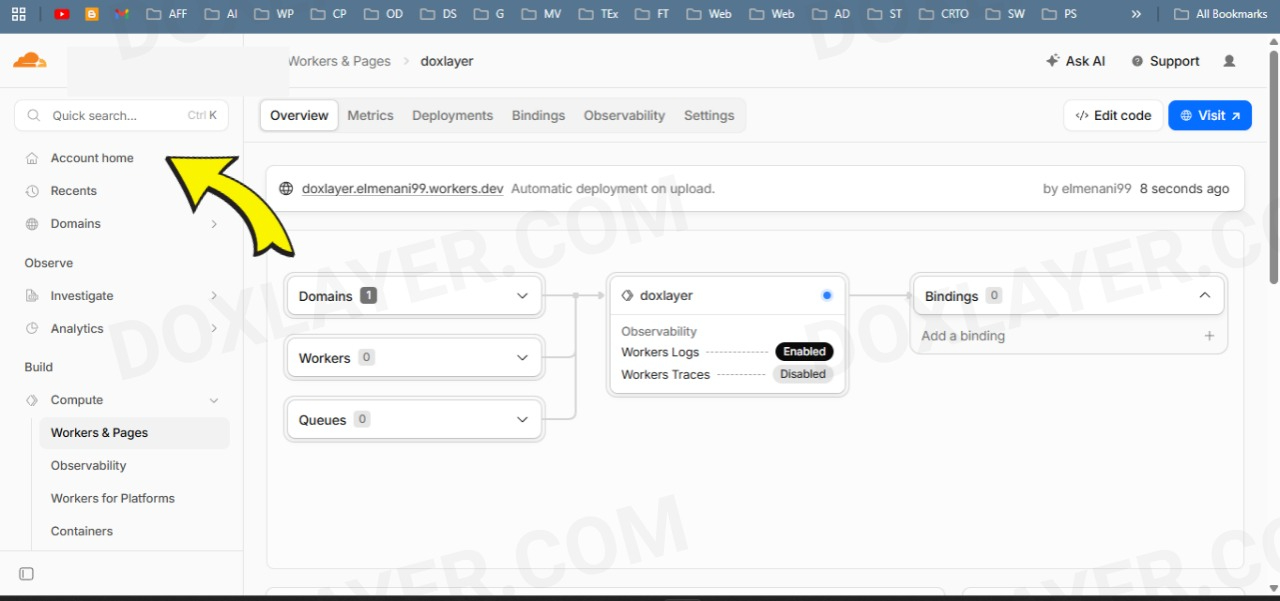This screenshot has width=1280, height=601.
Task: Click the Ask AI label
Action: (x=1085, y=61)
